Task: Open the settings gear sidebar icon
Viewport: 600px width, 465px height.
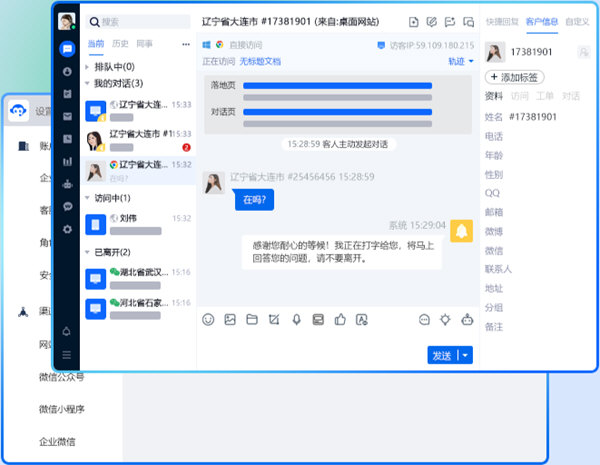Action: pos(67,229)
